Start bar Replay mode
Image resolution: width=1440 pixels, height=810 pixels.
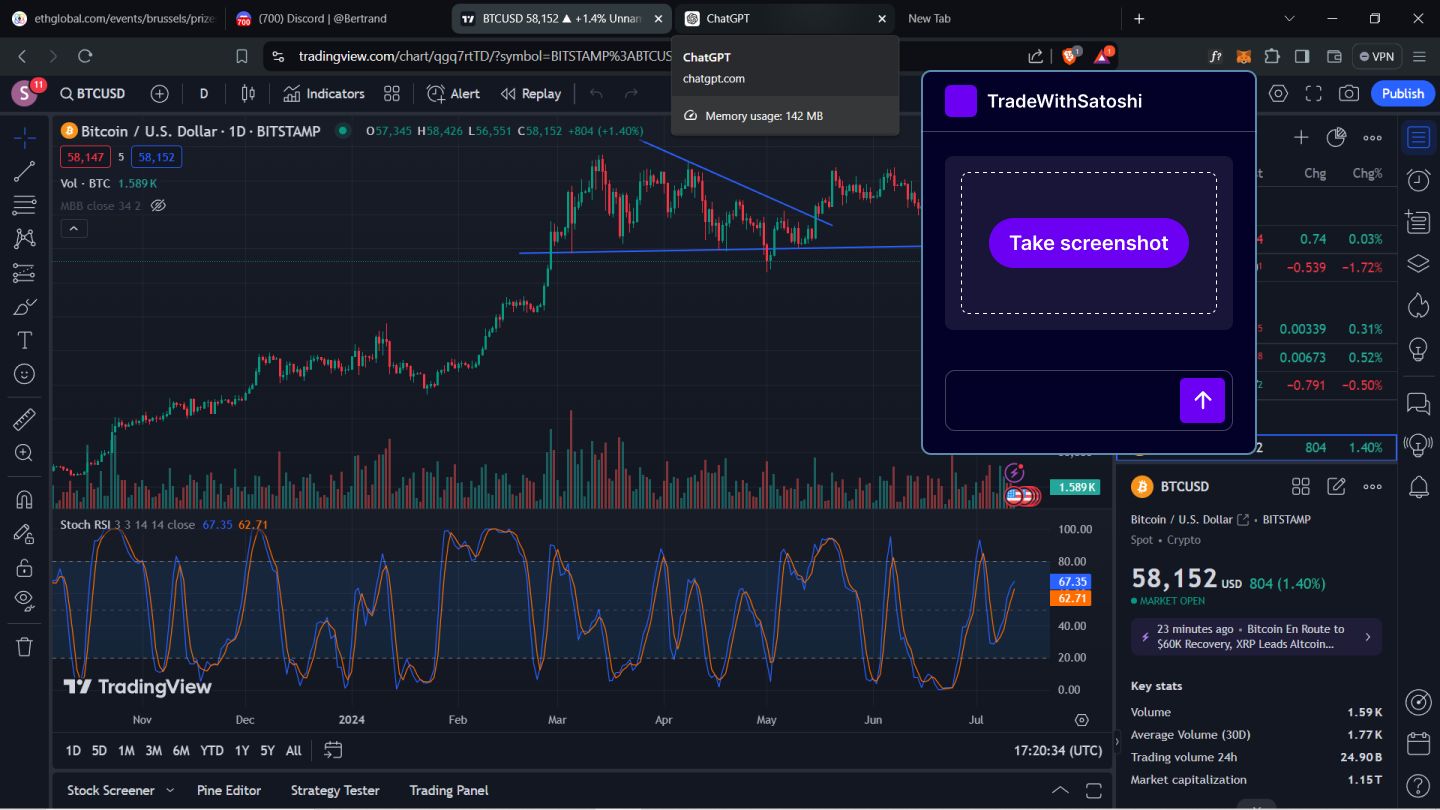coord(531,93)
